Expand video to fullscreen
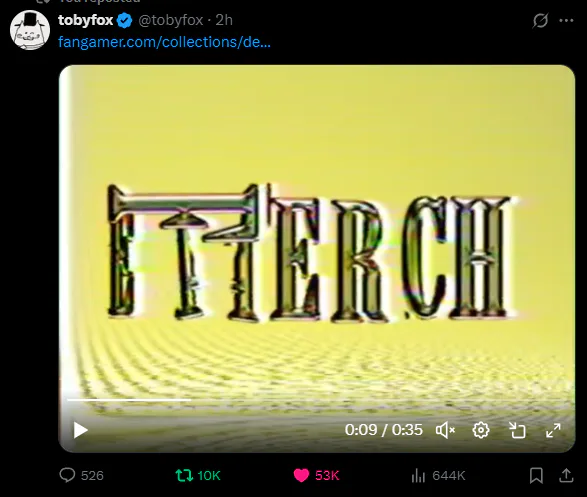The height and width of the screenshot is (497, 587). [553, 430]
